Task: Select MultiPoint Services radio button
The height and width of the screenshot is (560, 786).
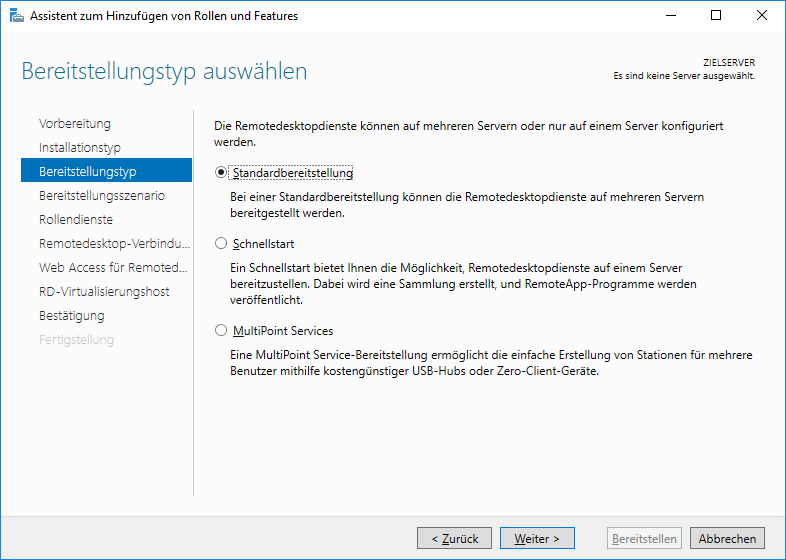Action: [x=221, y=331]
